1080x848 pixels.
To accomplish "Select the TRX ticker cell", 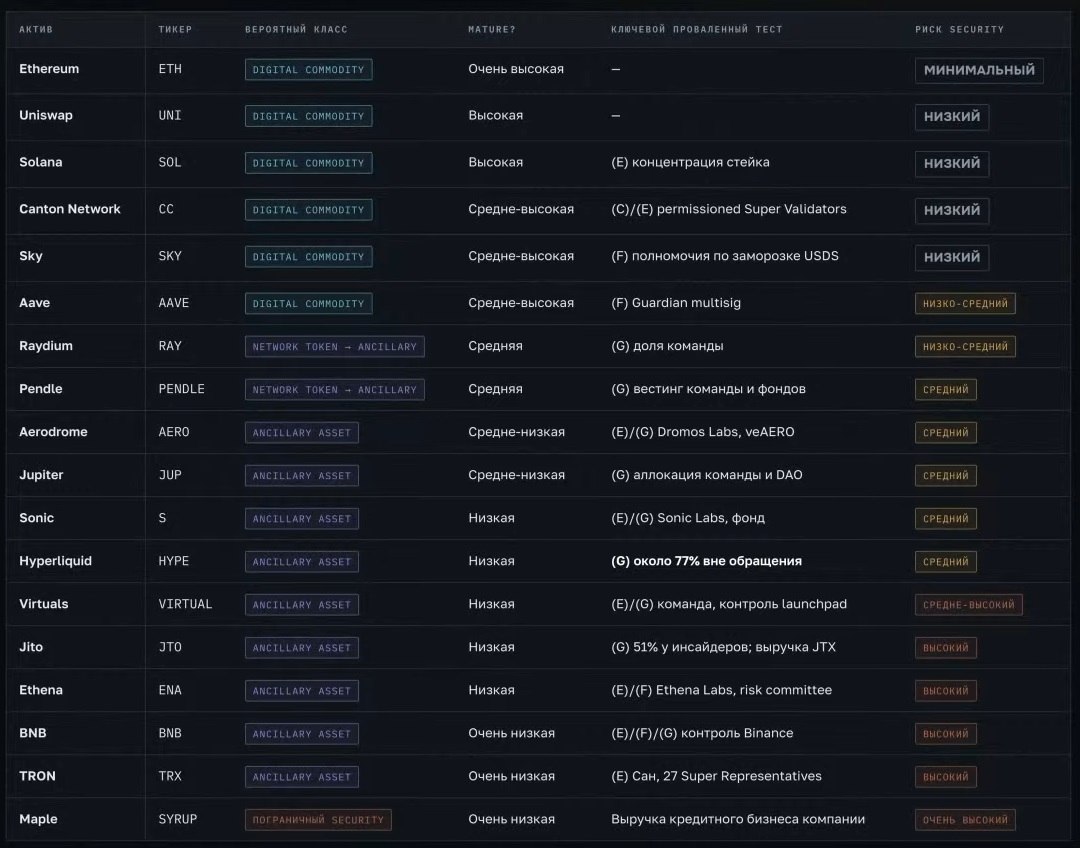I will [170, 776].
